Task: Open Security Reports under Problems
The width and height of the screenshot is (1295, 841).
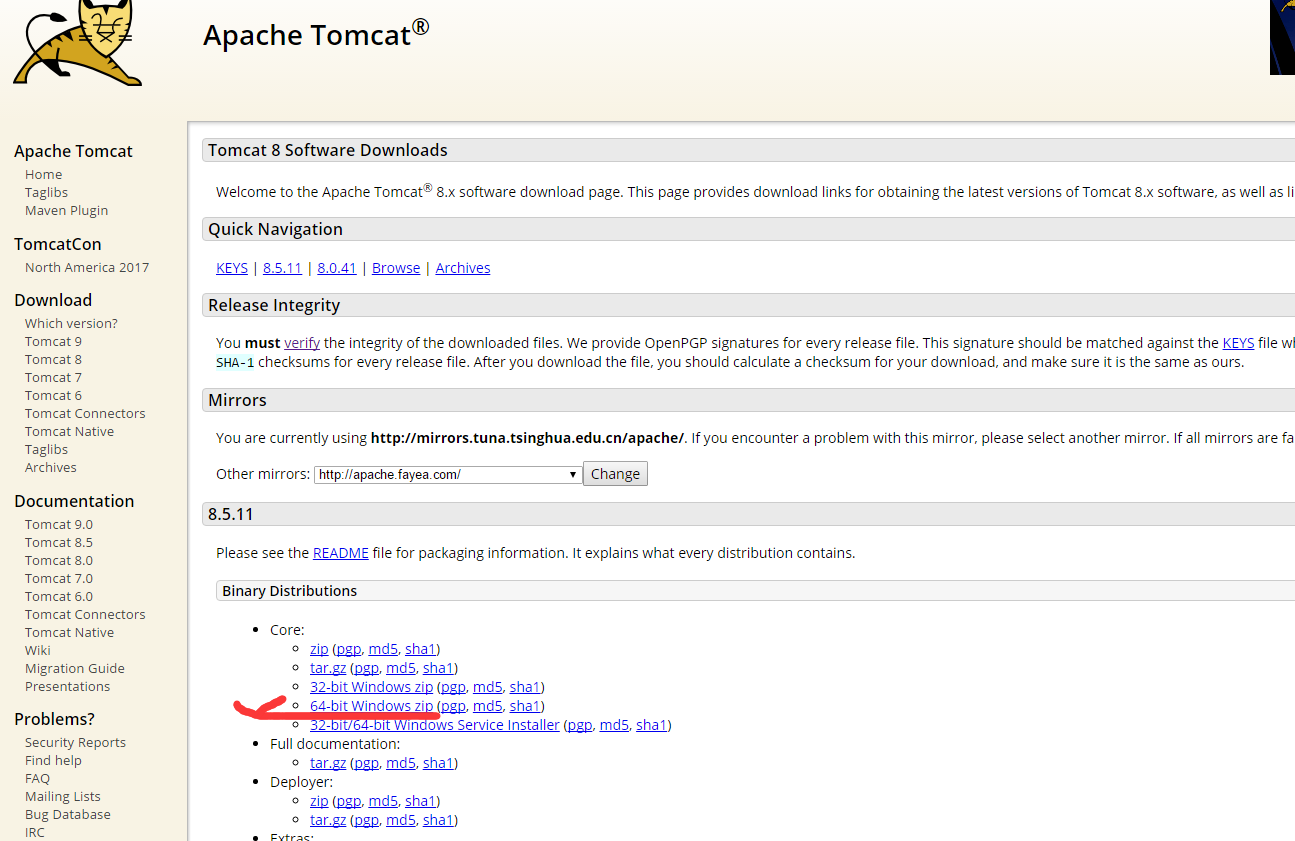Action: [x=75, y=742]
